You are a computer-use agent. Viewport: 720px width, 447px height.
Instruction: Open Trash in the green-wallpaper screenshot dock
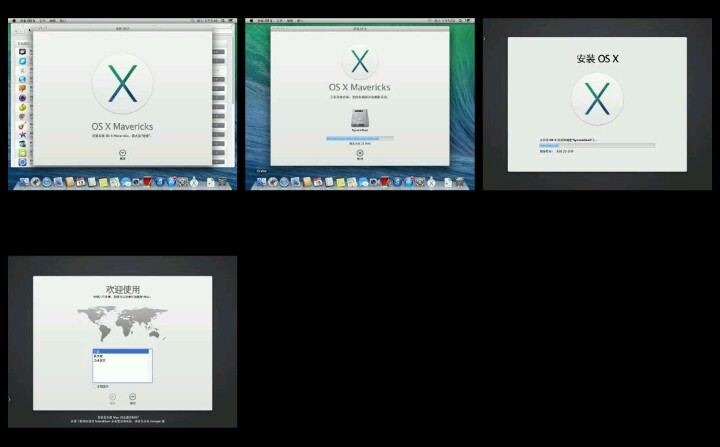click(460, 182)
